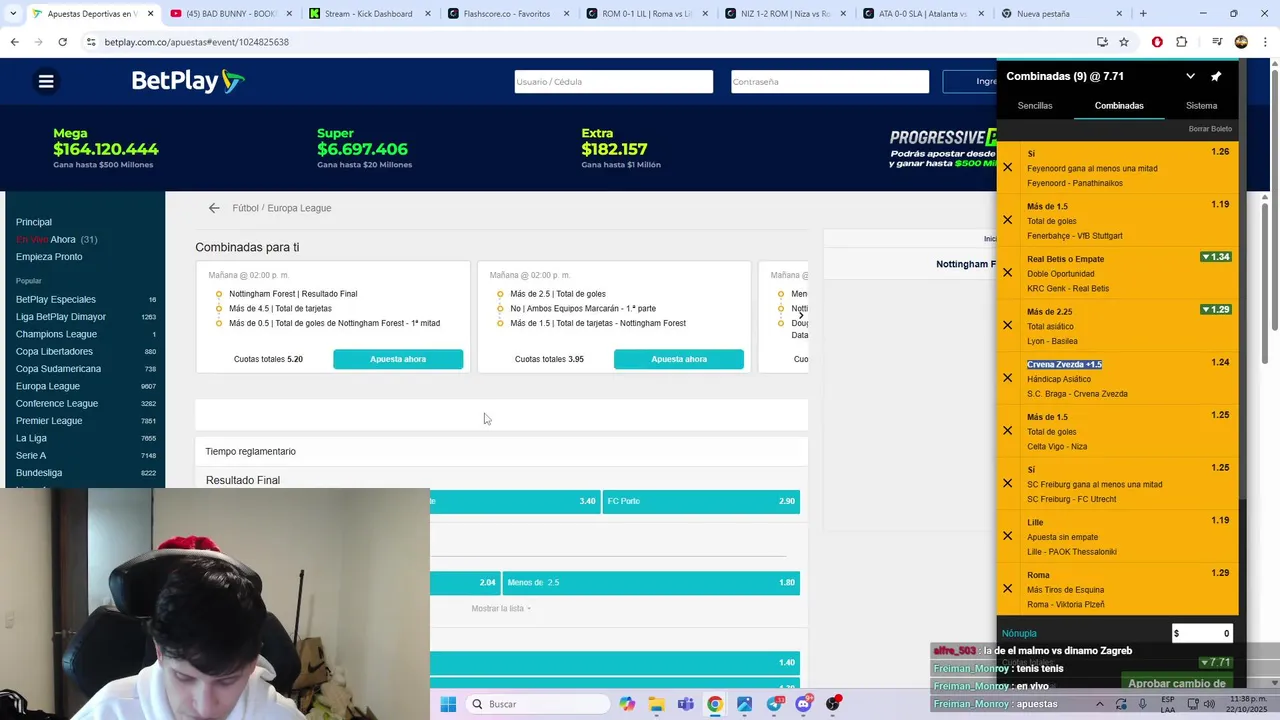Viewport: 1280px width, 720px height.
Task: Open the tab search dropdown in Chrome
Action: [12, 14]
